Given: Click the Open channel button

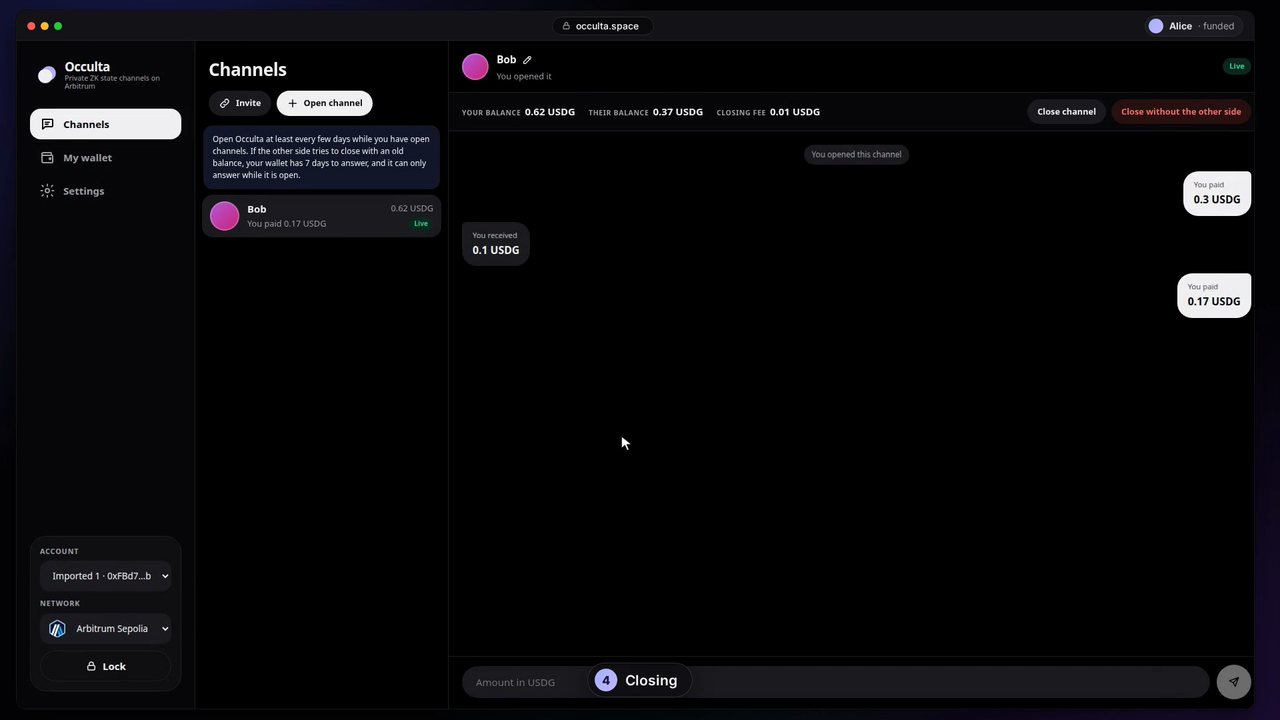Looking at the screenshot, I should (x=325, y=103).
